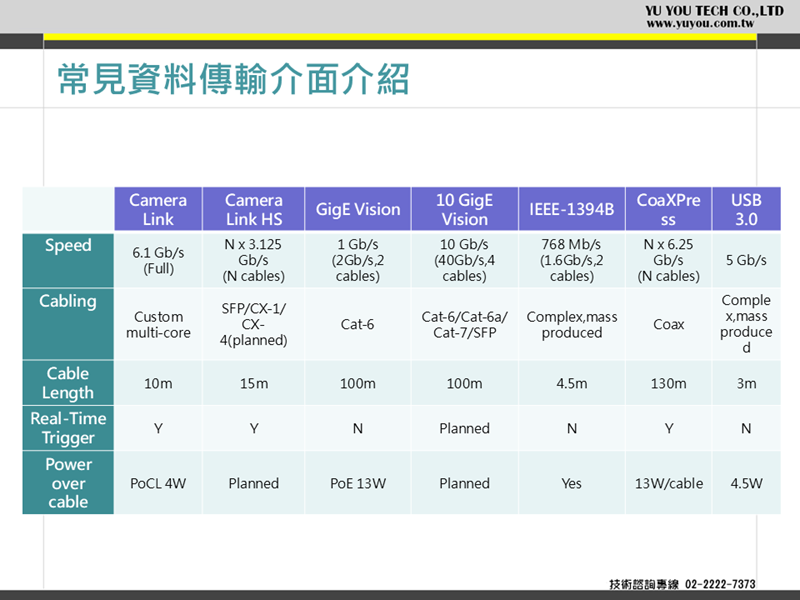Click the CoaXPress real-time trigger Y
The height and width of the screenshot is (600, 800).
(668, 428)
